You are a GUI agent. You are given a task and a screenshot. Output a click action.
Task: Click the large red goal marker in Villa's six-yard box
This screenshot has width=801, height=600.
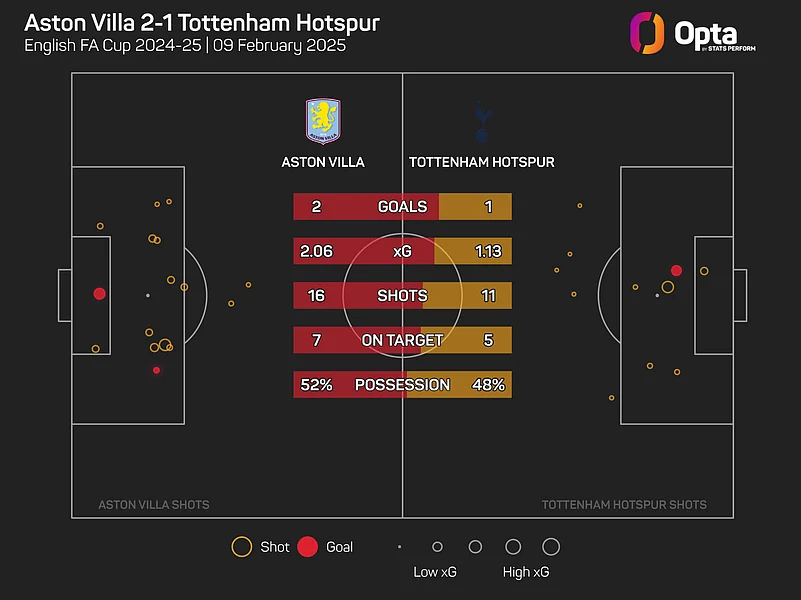(x=99, y=294)
